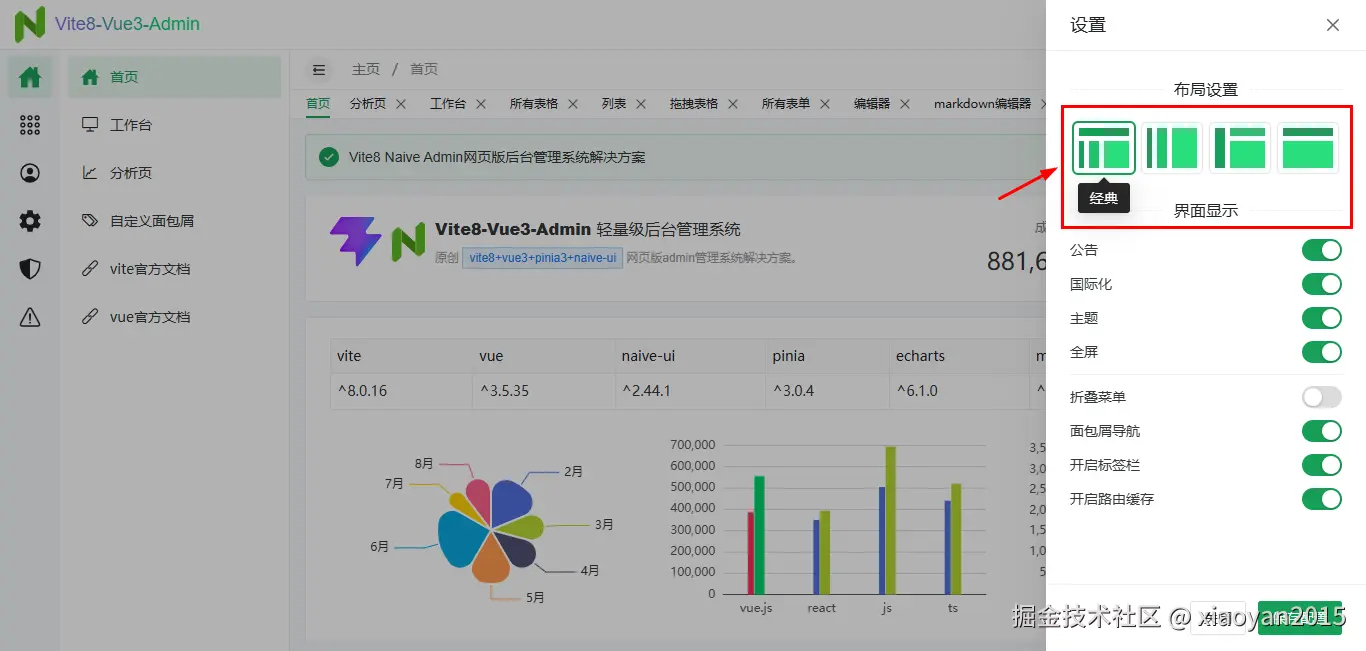Open 自定义面包屑 in the sidebar menu
The width and height of the screenshot is (1366, 651).
174,221
